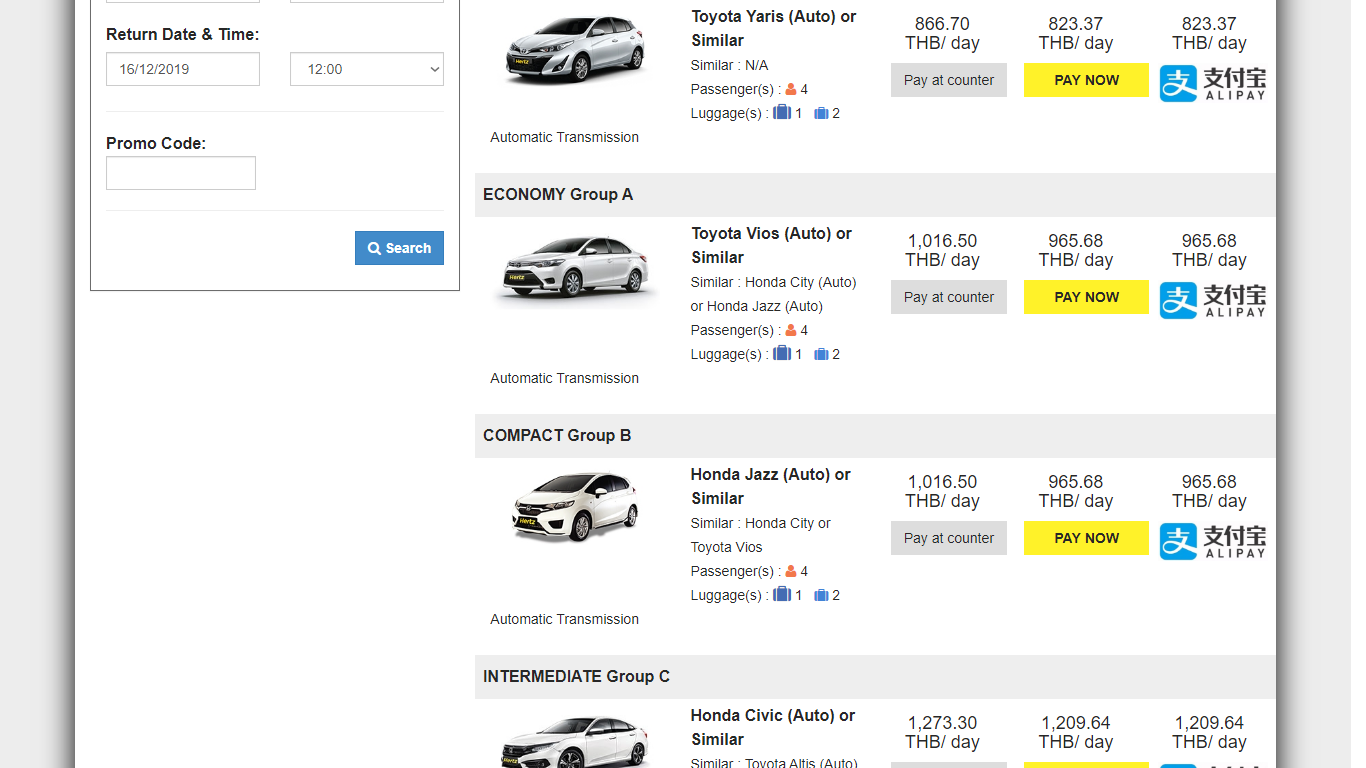Screen dimensions: 1366x768
Task: Click the Promo Code label
Action: coord(156,143)
